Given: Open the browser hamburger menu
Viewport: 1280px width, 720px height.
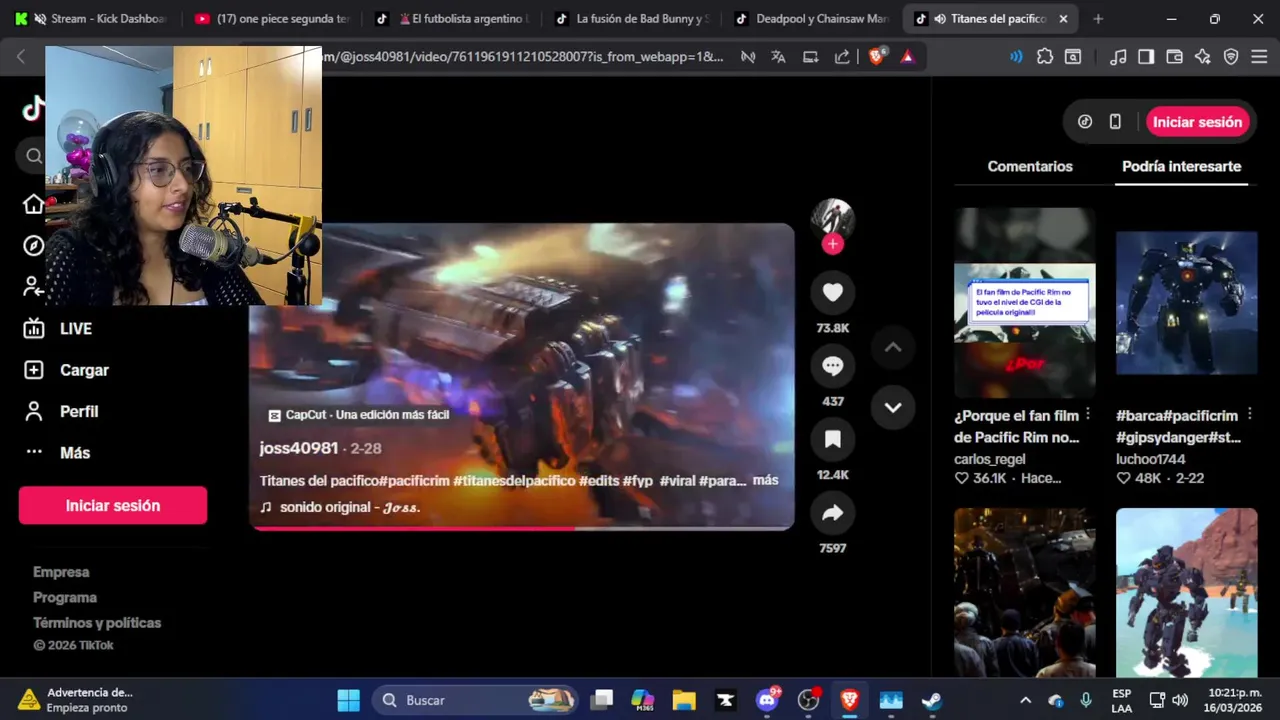Looking at the screenshot, I should pos(1259,57).
